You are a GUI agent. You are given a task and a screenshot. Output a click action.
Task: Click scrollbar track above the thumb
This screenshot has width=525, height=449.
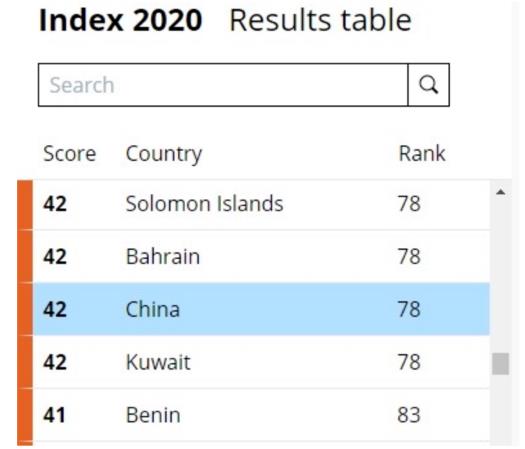(x=501, y=277)
